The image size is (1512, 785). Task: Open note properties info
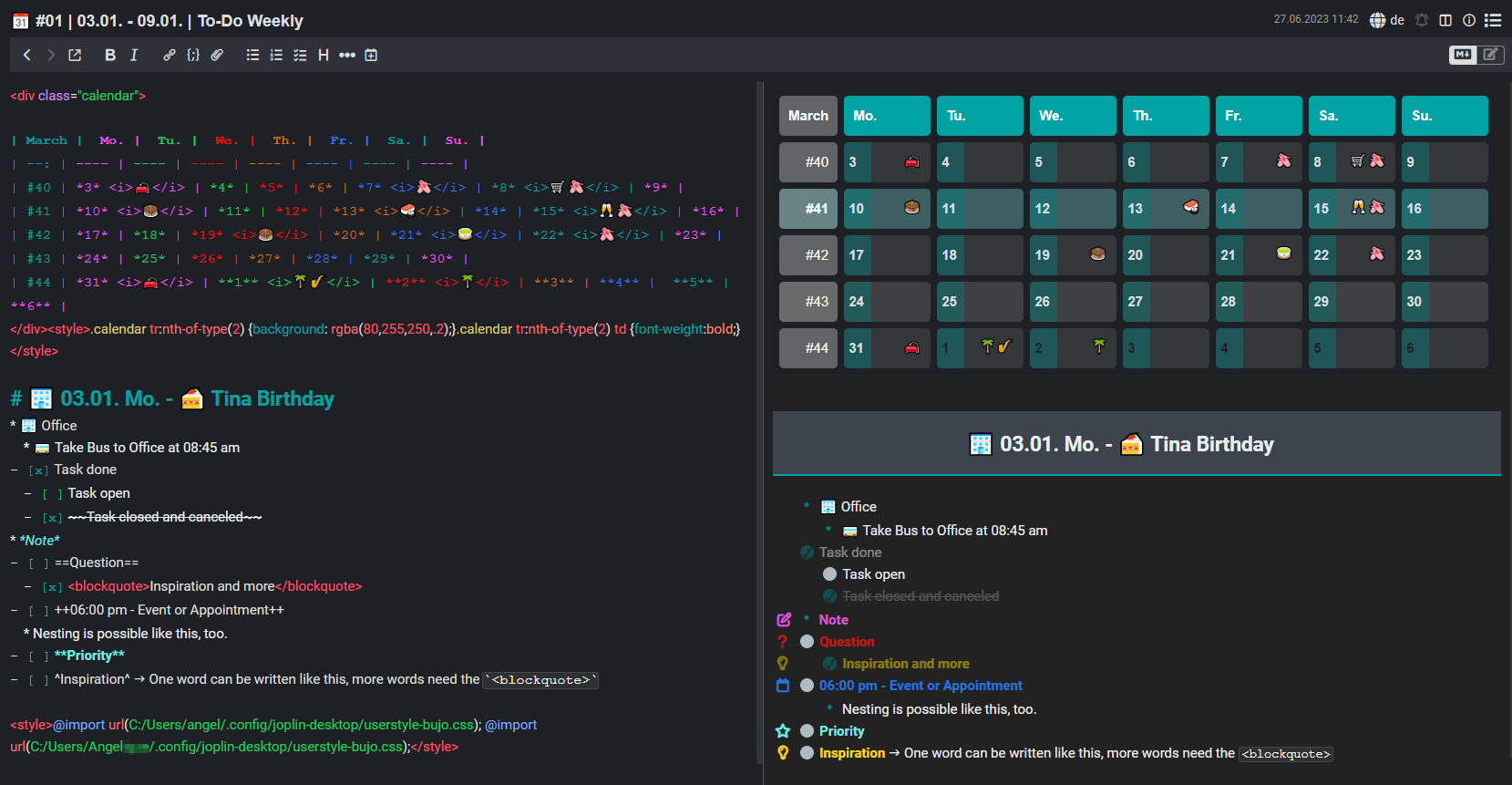tap(1469, 20)
